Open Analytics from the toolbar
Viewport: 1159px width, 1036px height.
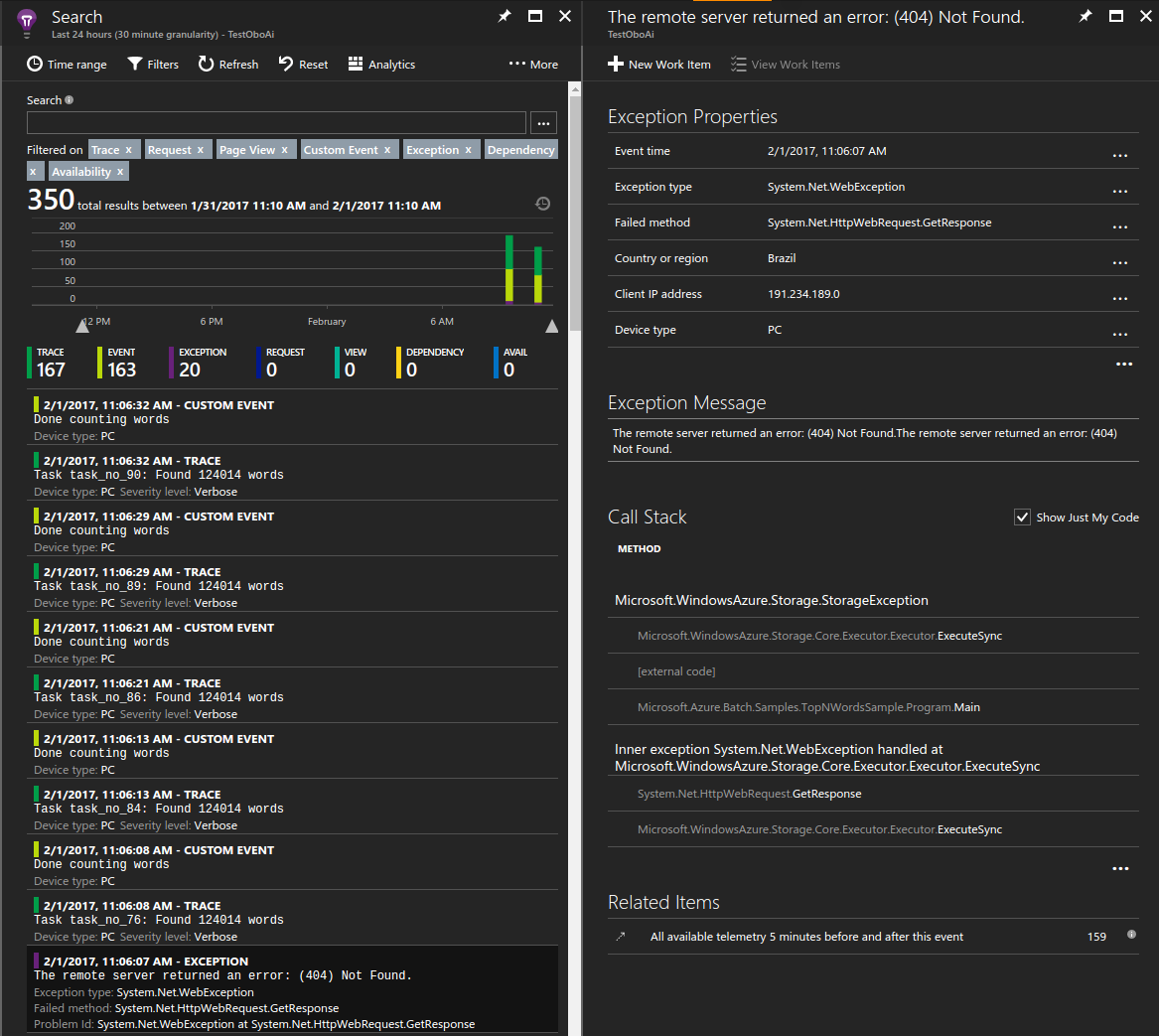(x=380, y=64)
